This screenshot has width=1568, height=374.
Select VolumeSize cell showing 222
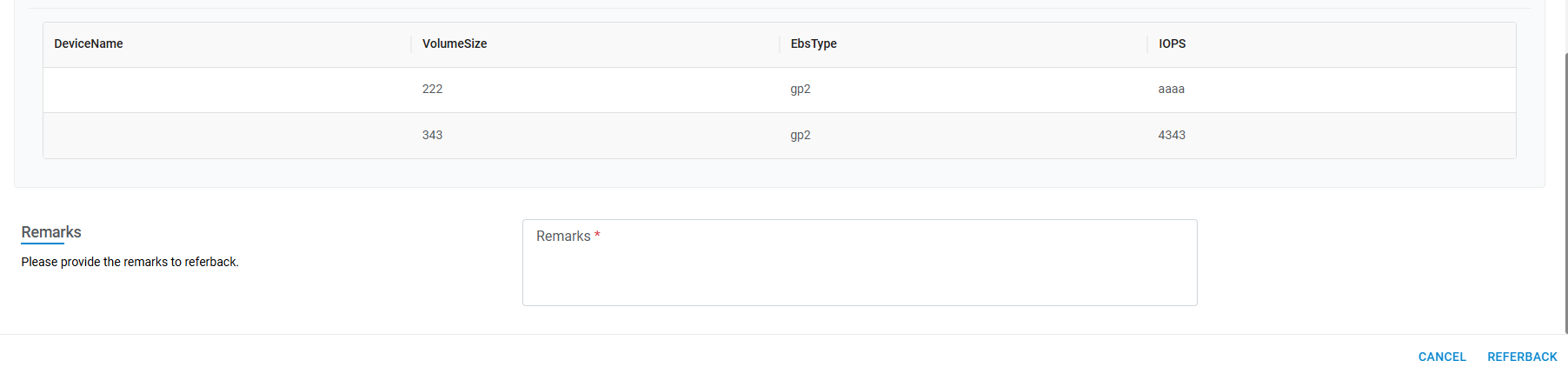(433, 89)
